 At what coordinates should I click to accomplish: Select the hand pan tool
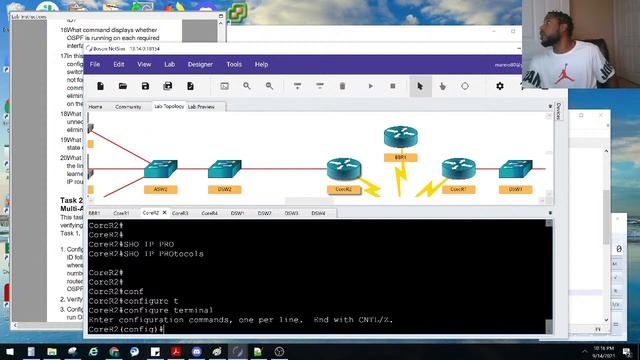tap(443, 86)
